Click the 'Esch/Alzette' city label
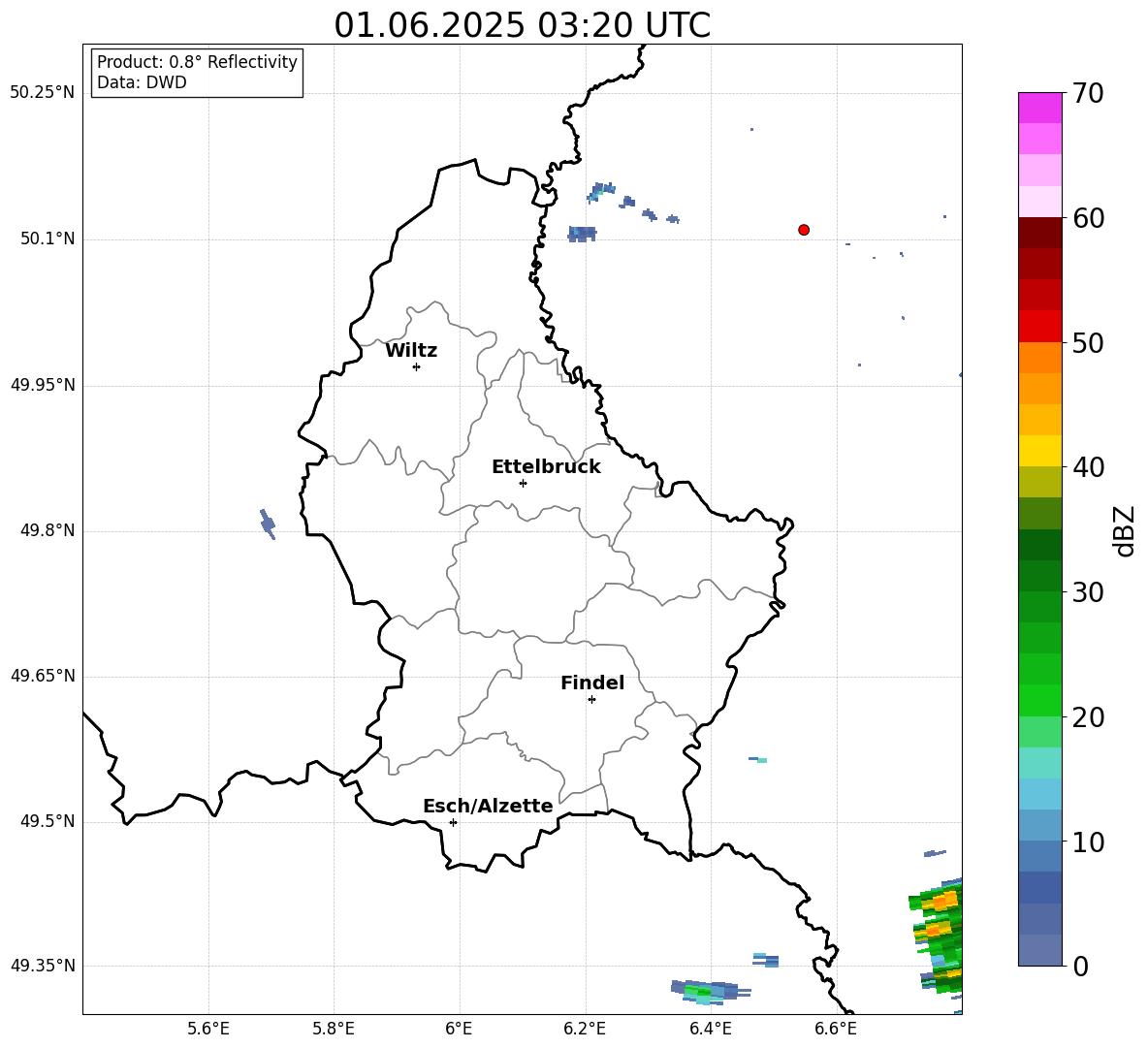This screenshot has height=1048, width=1148. (x=488, y=806)
